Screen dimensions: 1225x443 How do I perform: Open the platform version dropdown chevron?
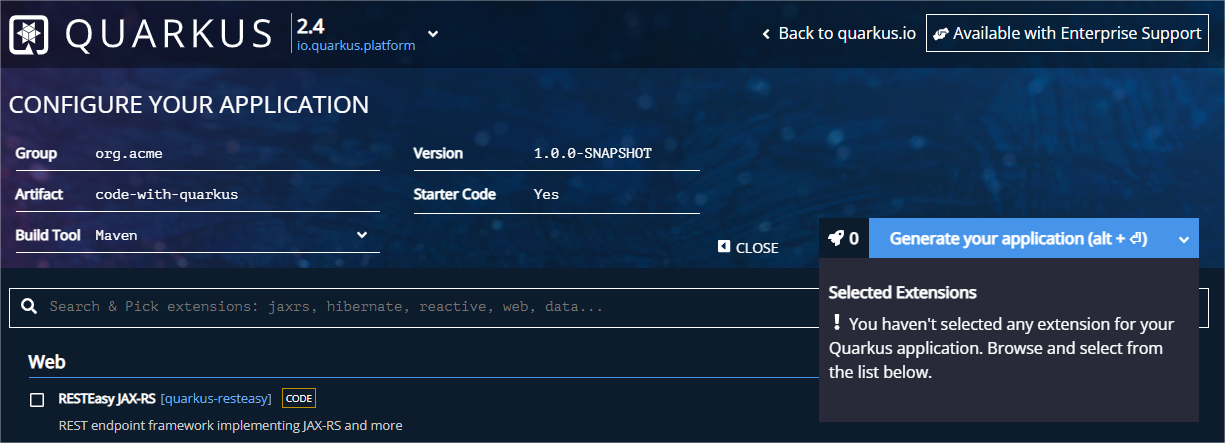click(433, 33)
